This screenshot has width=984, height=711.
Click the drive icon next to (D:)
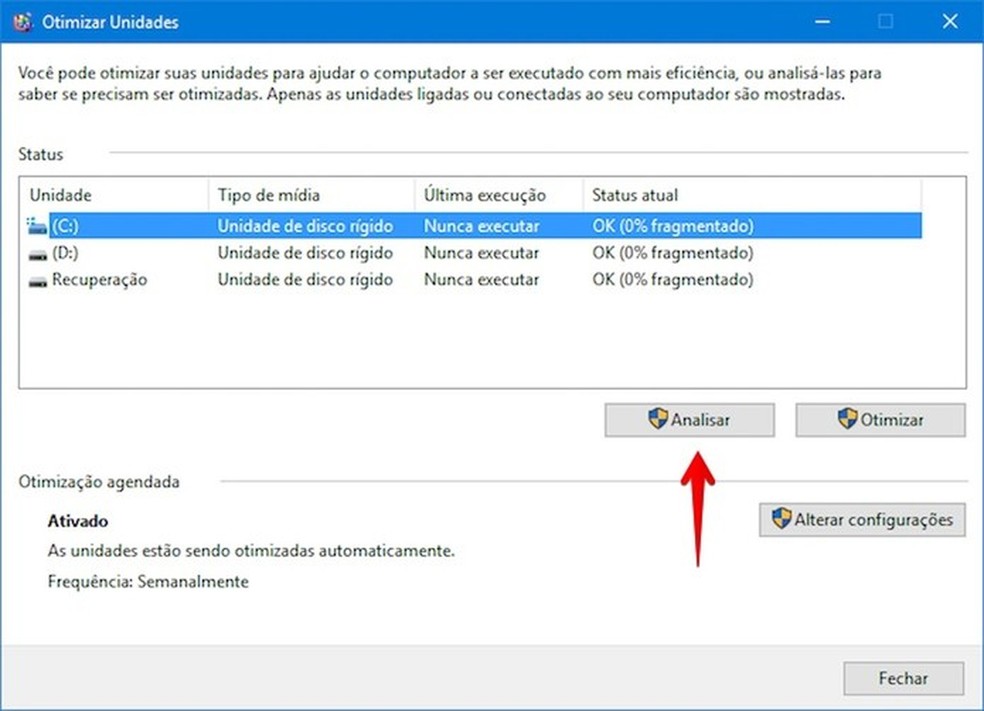pyautogui.click(x=35, y=252)
